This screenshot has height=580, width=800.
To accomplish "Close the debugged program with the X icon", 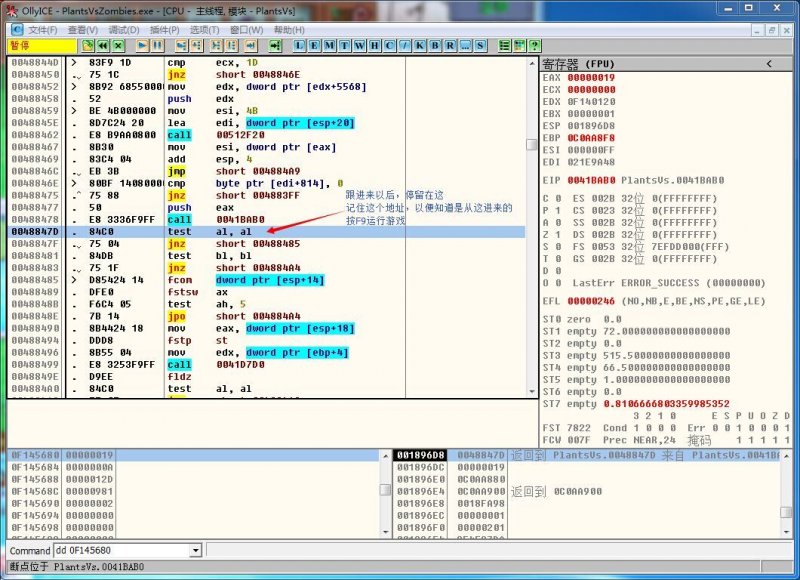I will pyautogui.click(x=118, y=46).
